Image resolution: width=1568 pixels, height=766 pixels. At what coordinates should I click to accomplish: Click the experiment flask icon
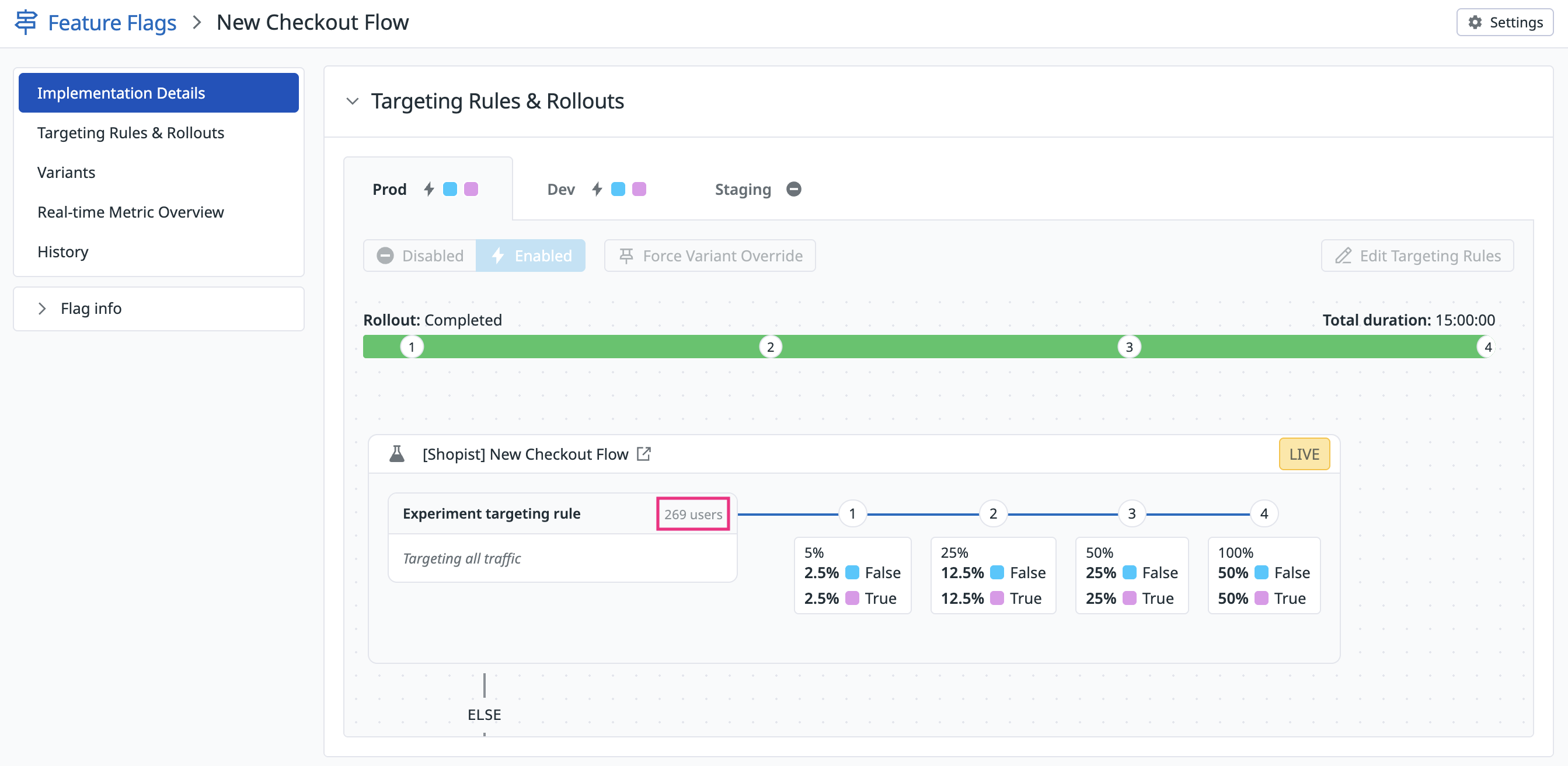(397, 454)
